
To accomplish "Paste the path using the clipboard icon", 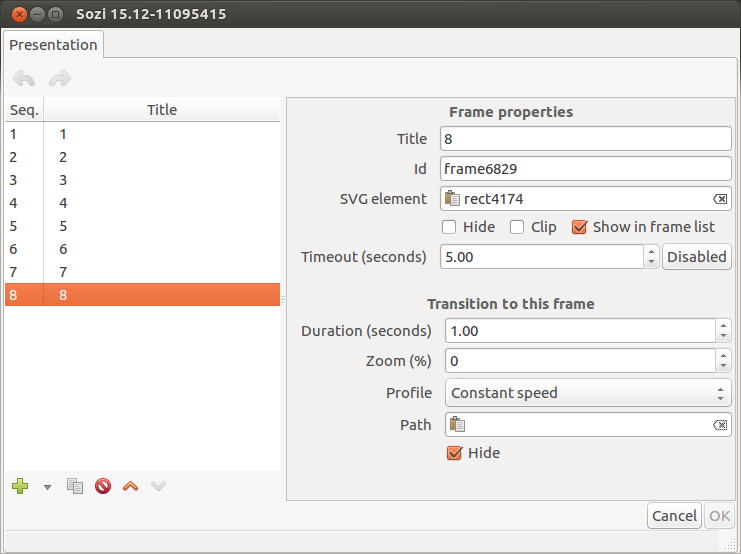I will tap(457, 424).
